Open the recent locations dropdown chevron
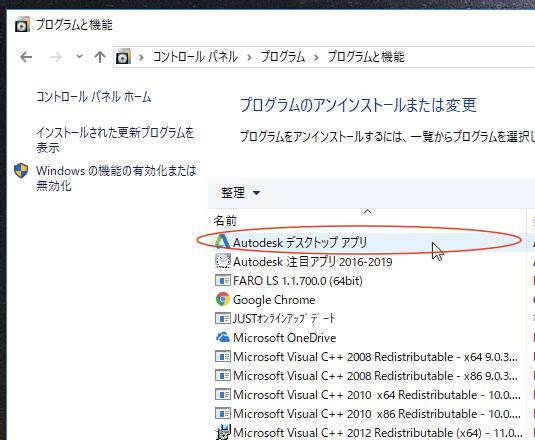Viewport: 535px width, 440px height. click(x=79, y=57)
